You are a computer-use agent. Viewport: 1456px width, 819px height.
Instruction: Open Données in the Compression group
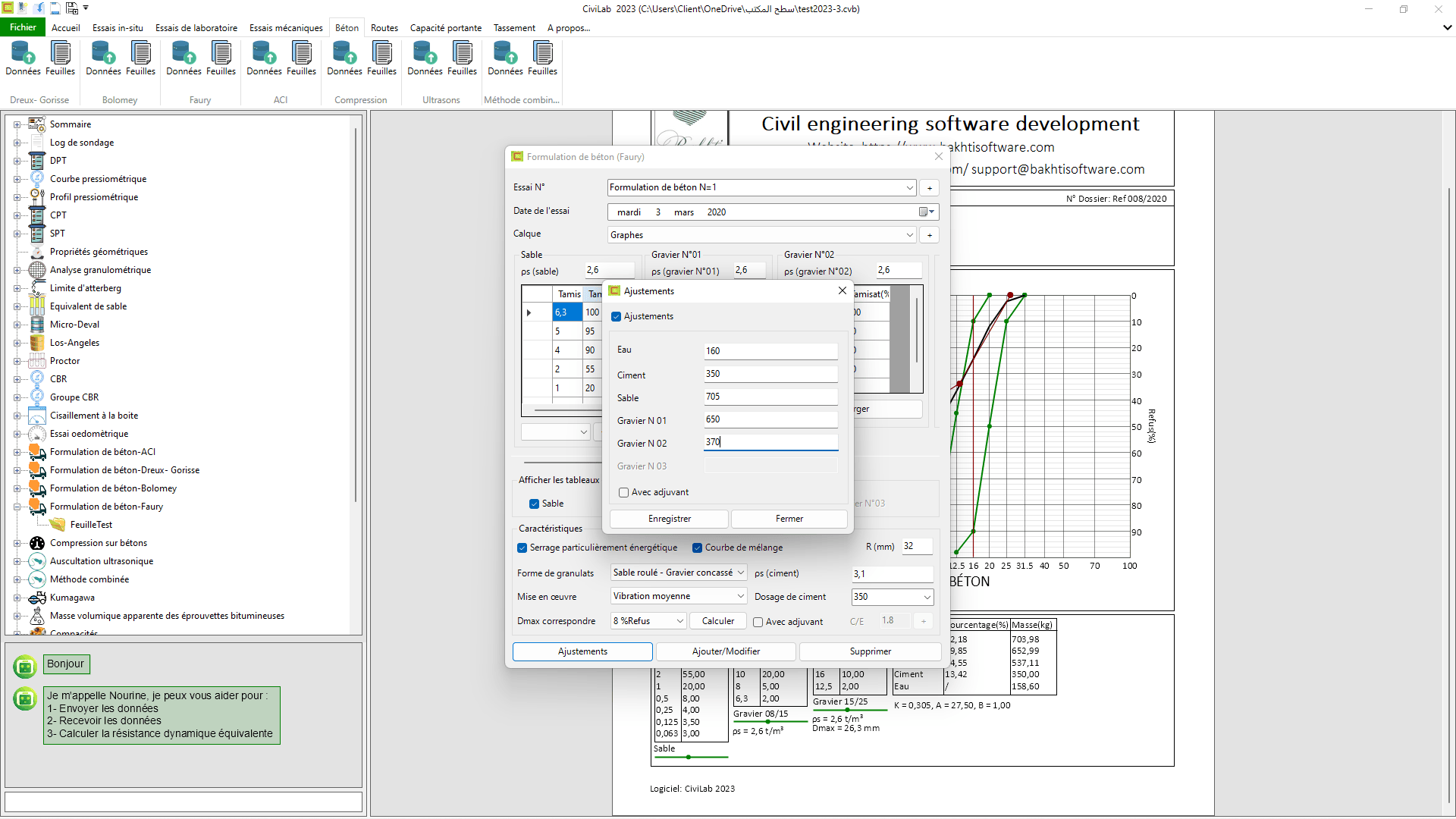[344, 58]
